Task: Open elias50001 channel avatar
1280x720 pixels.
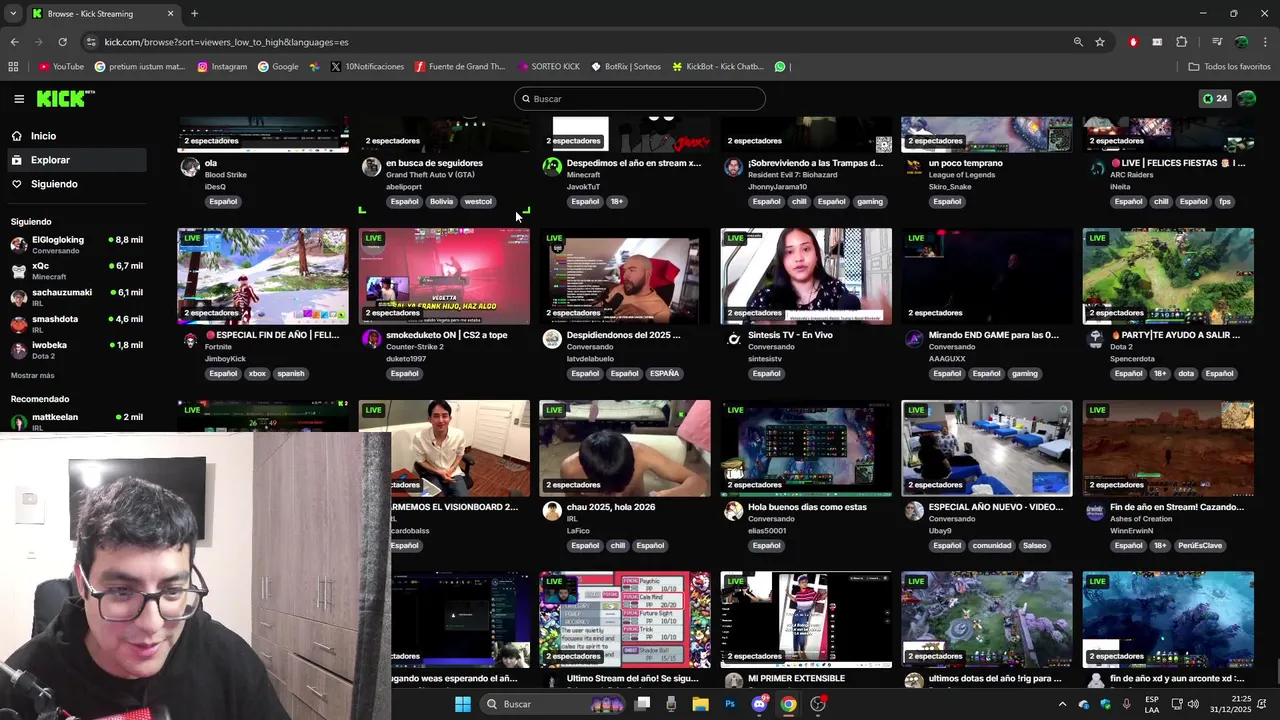Action: point(733,512)
